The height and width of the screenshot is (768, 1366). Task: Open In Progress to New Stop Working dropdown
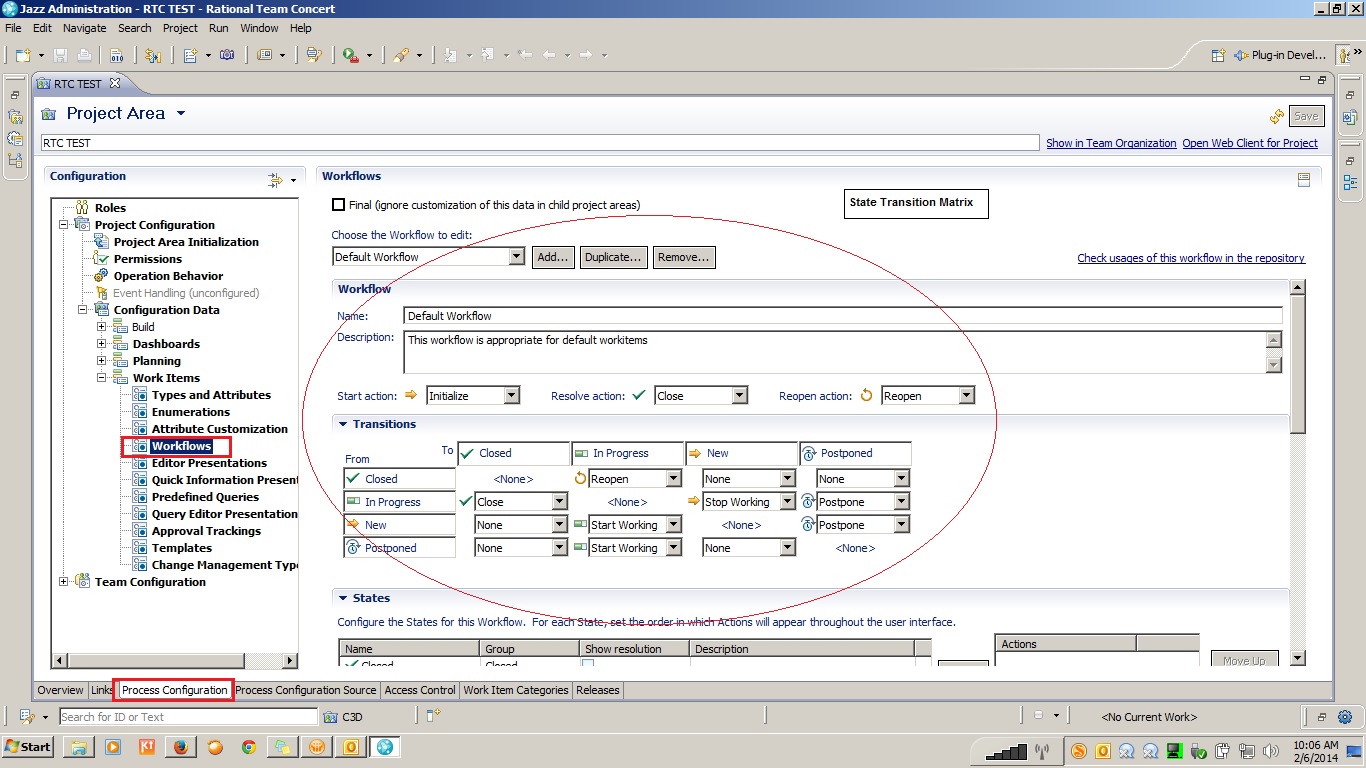[788, 502]
